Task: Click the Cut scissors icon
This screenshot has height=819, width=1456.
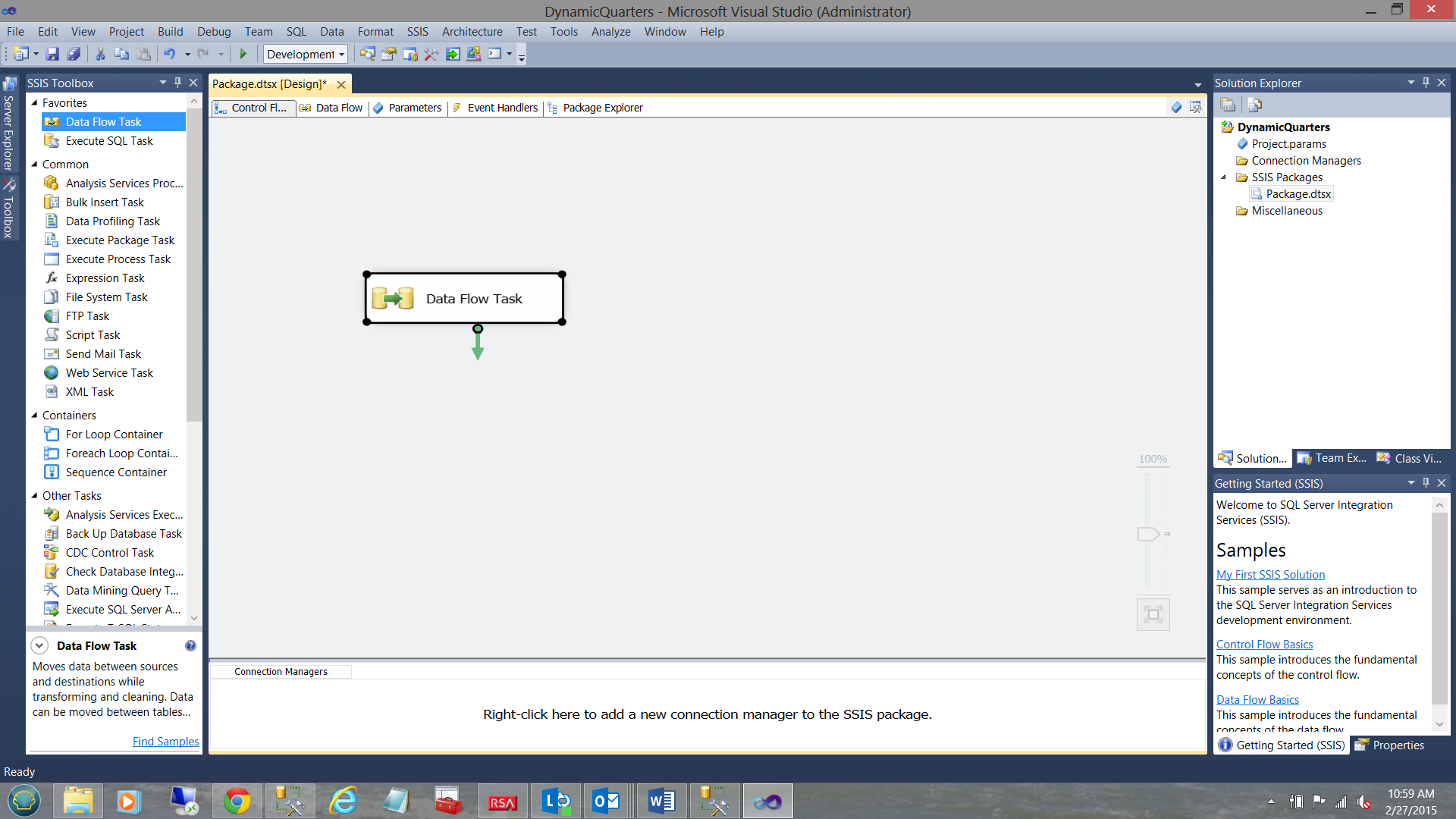Action: pyautogui.click(x=99, y=54)
